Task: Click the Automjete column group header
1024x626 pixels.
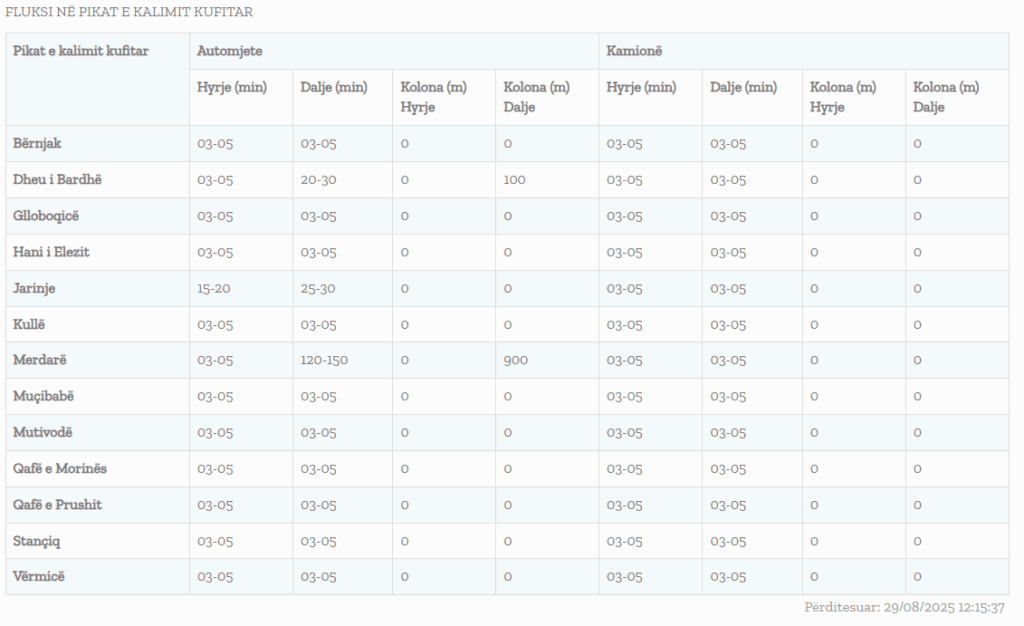Action: [230, 50]
